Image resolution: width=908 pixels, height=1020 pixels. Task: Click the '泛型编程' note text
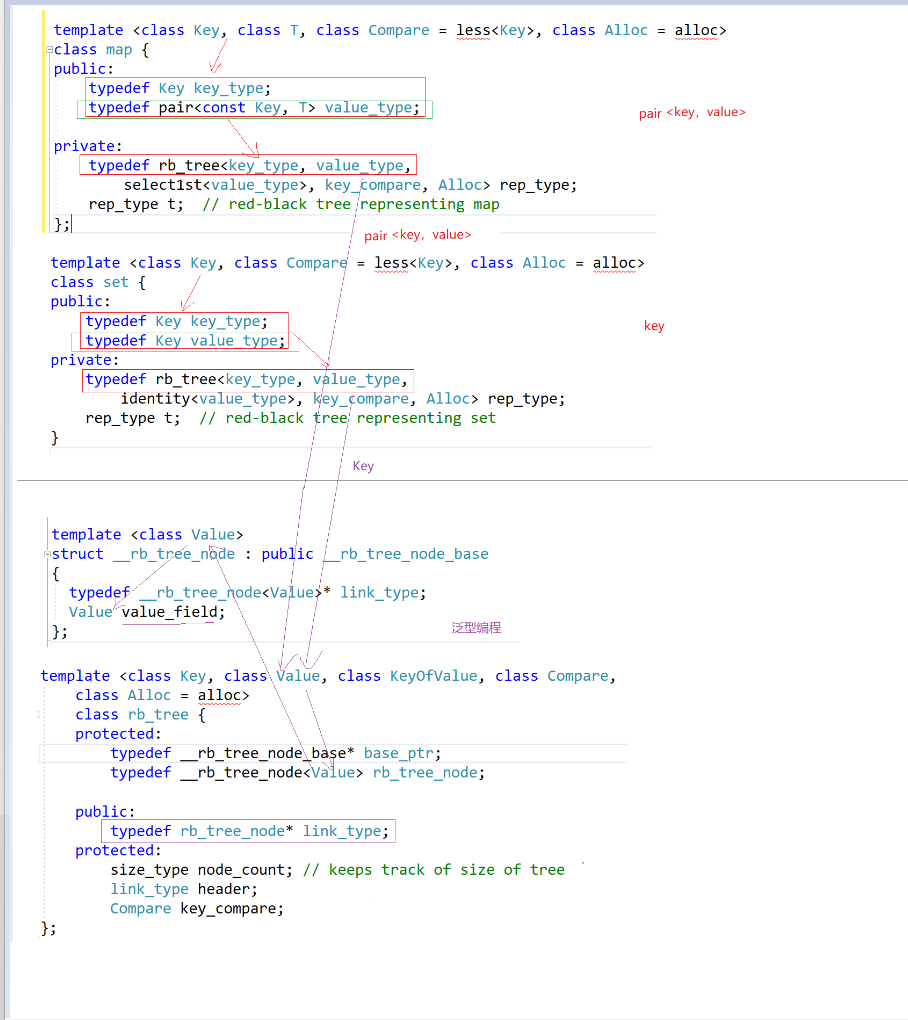point(476,628)
